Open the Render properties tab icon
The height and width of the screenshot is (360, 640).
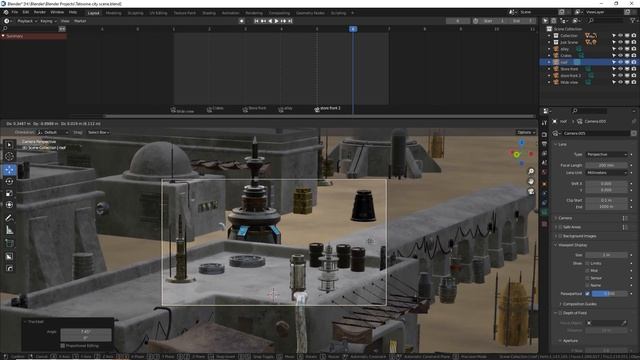544,135
